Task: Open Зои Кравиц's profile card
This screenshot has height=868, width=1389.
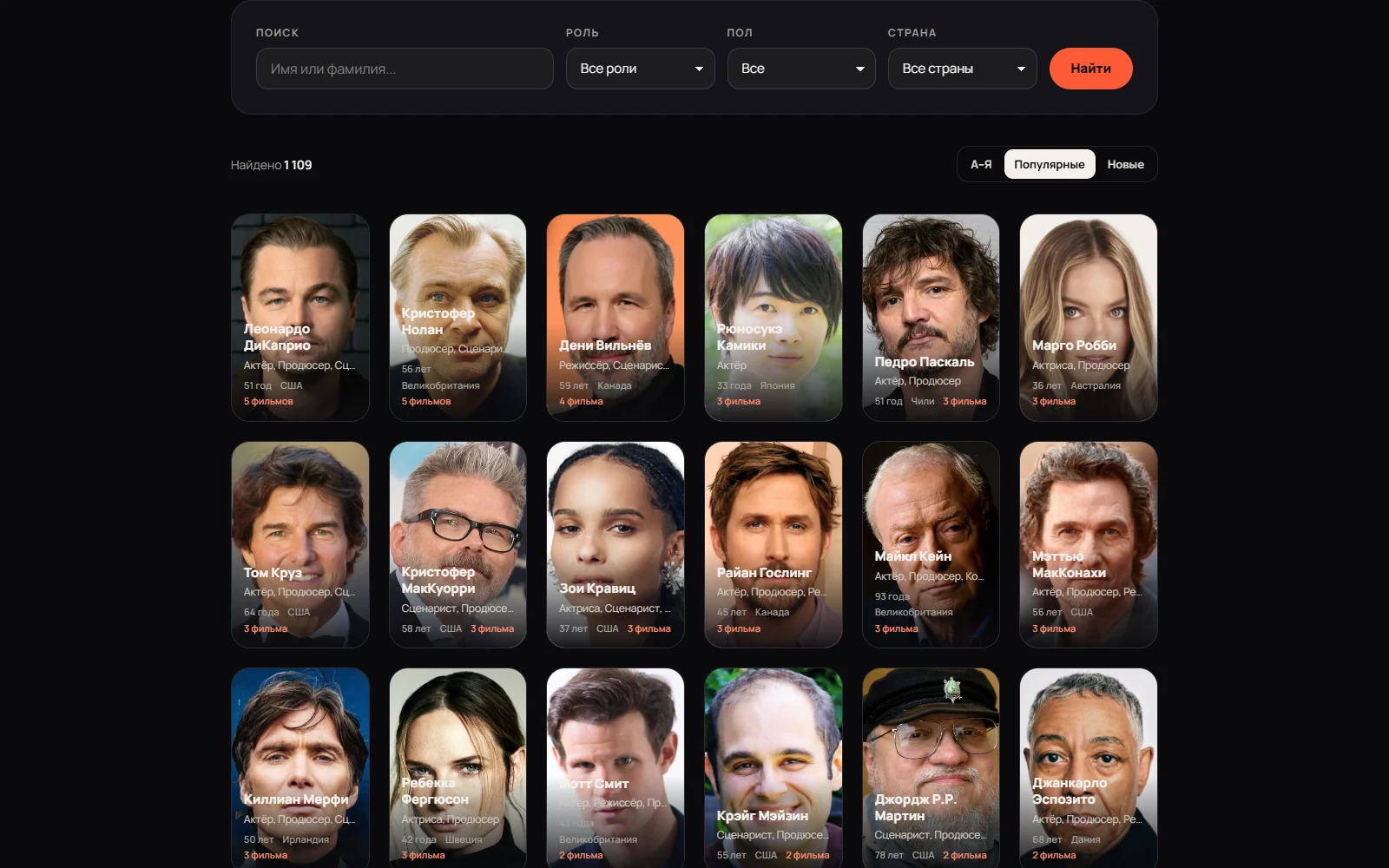Action: click(x=616, y=545)
